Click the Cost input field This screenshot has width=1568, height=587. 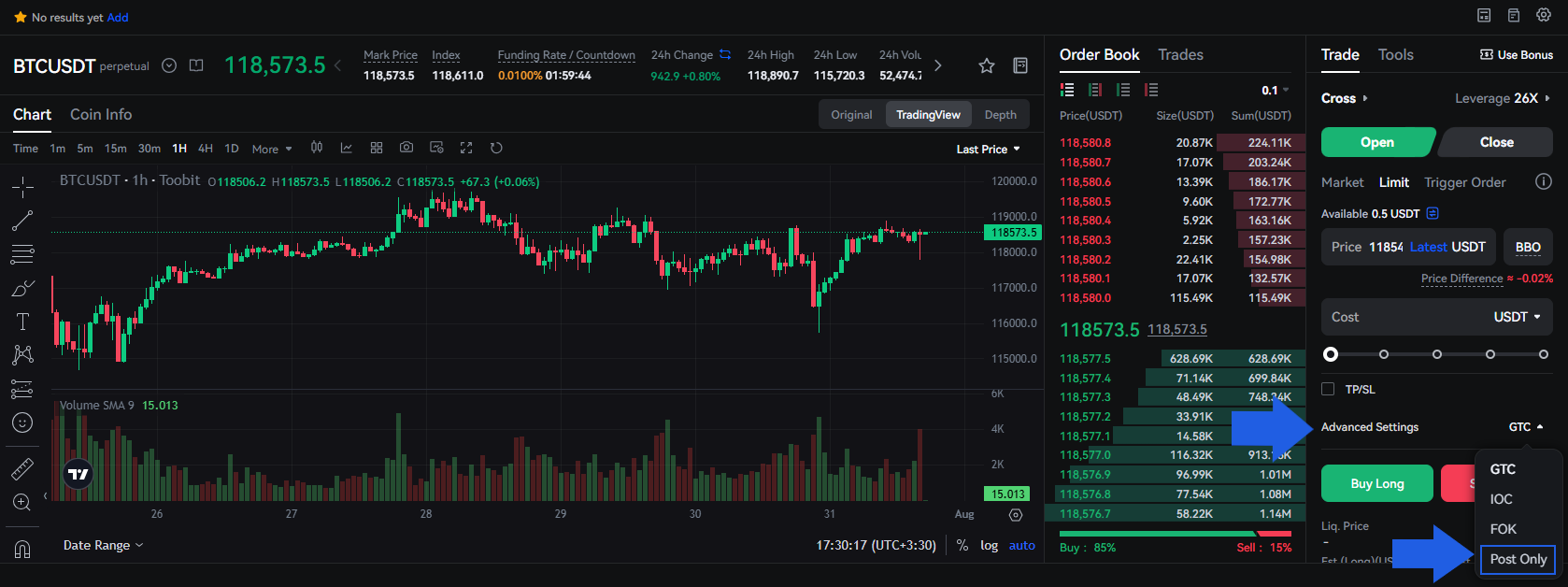click(1402, 317)
